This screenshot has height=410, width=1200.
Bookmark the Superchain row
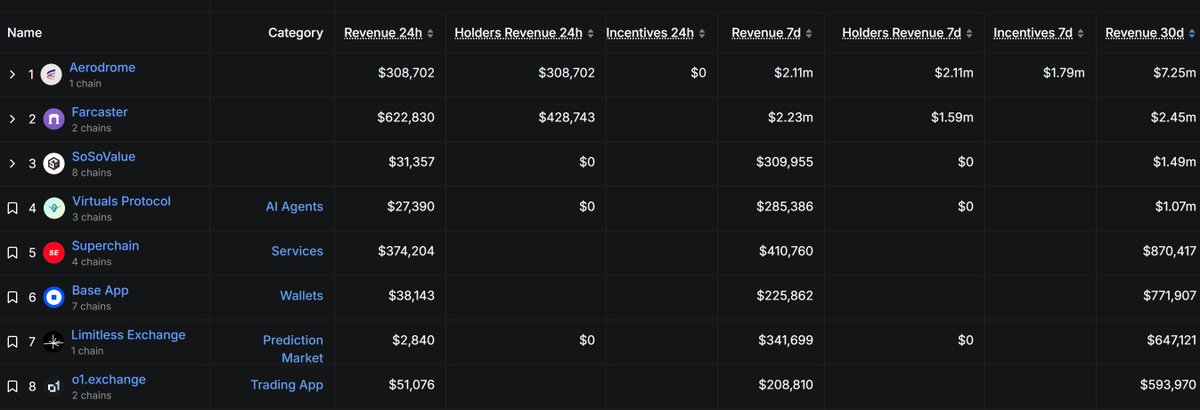13,253
